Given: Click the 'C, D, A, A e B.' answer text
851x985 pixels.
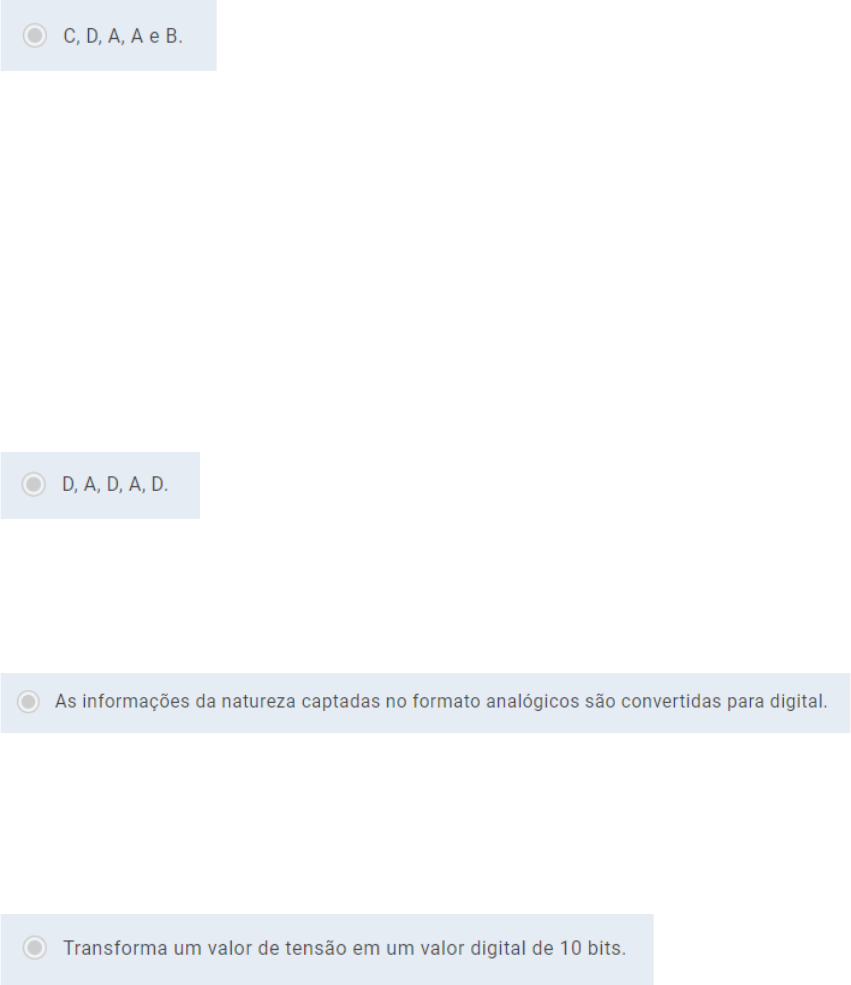Looking at the screenshot, I should 123,36.
